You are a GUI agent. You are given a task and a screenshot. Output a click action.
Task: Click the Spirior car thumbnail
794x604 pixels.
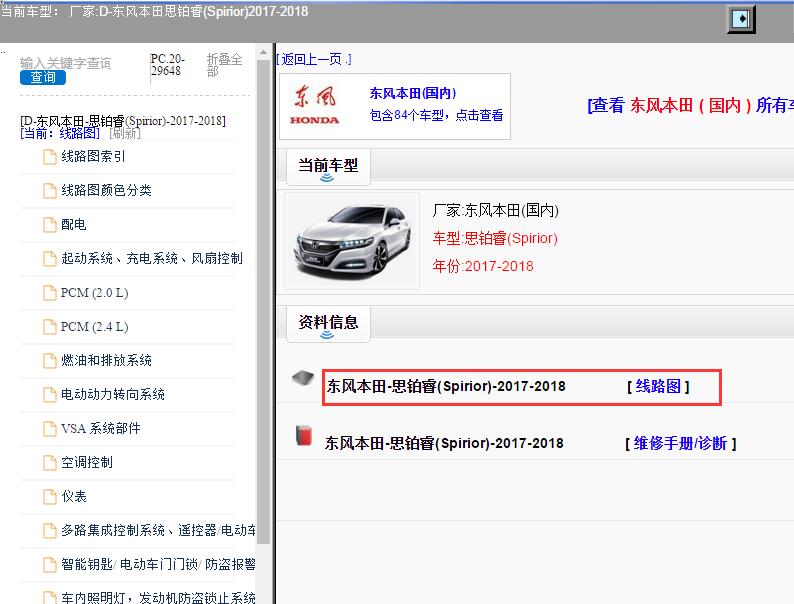(352, 241)
